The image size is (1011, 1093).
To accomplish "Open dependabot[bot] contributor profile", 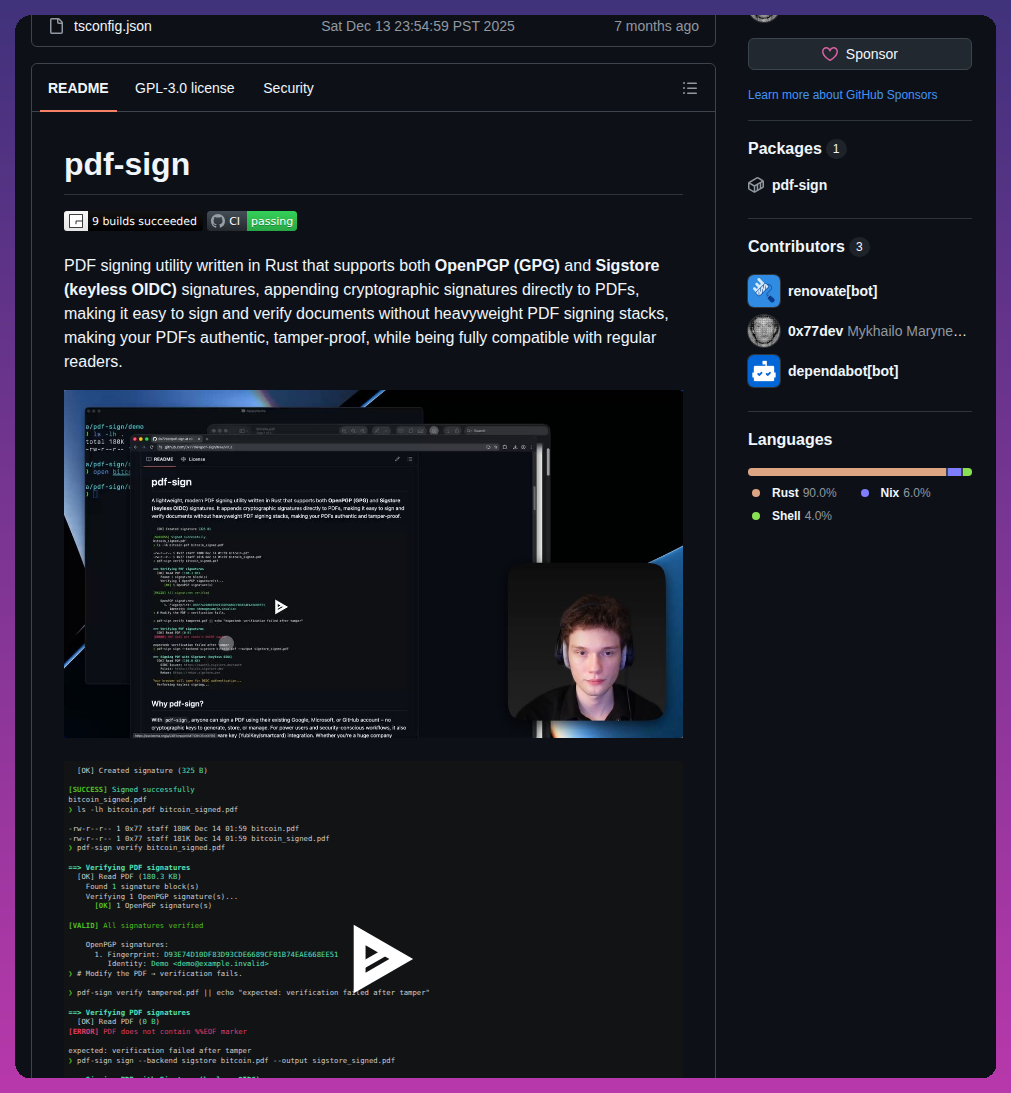I will click(843, 371).
